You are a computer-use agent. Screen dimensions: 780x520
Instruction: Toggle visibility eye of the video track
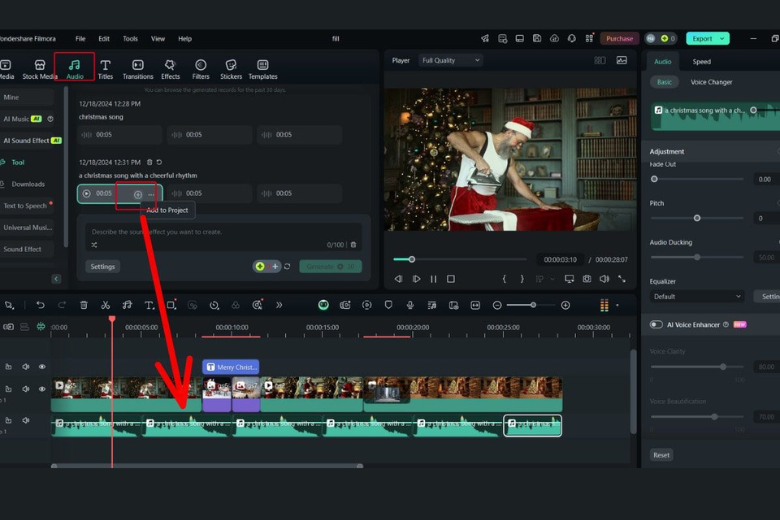[x=42, y=389]
